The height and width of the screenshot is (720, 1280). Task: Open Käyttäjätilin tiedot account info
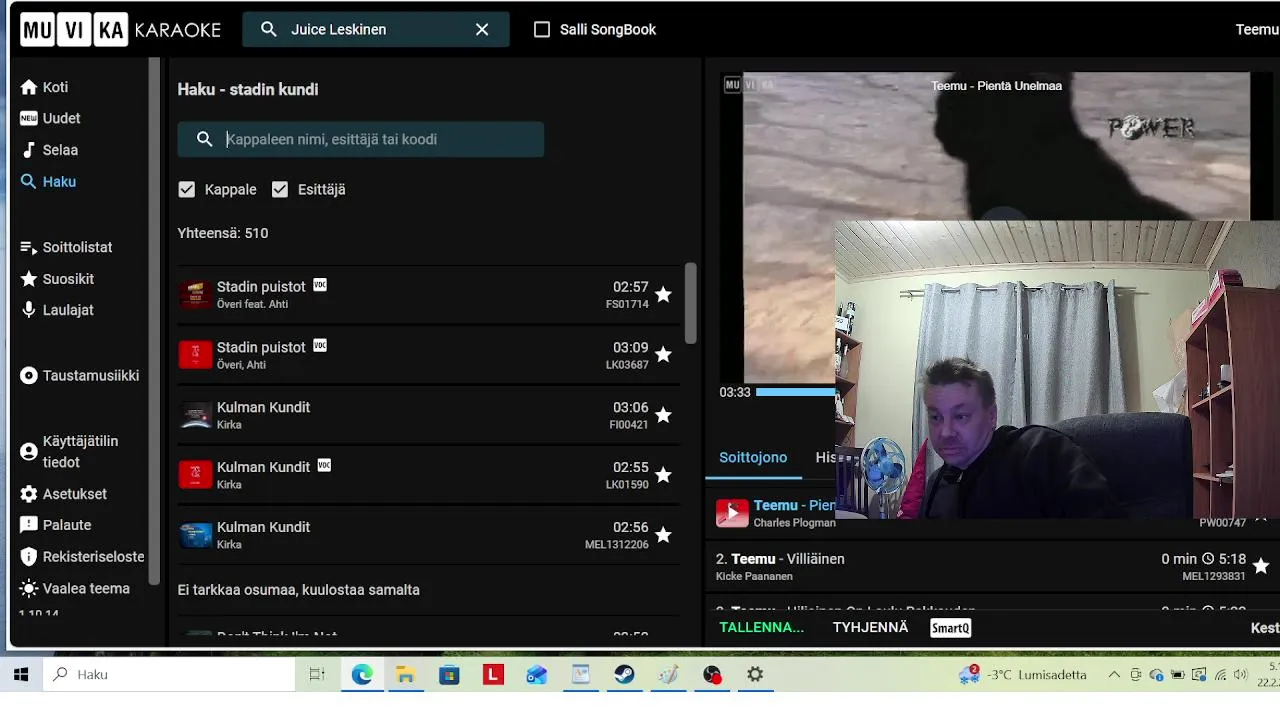click(70, 452)
